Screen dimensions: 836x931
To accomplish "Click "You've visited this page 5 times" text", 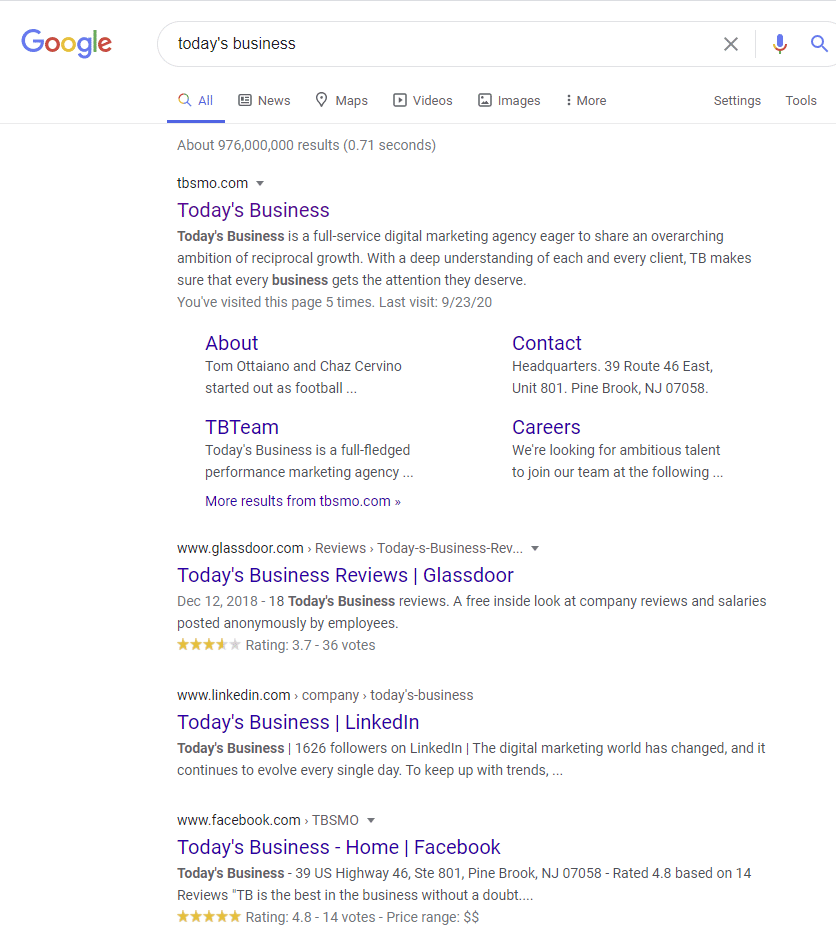I will click(x=334, y=302).
